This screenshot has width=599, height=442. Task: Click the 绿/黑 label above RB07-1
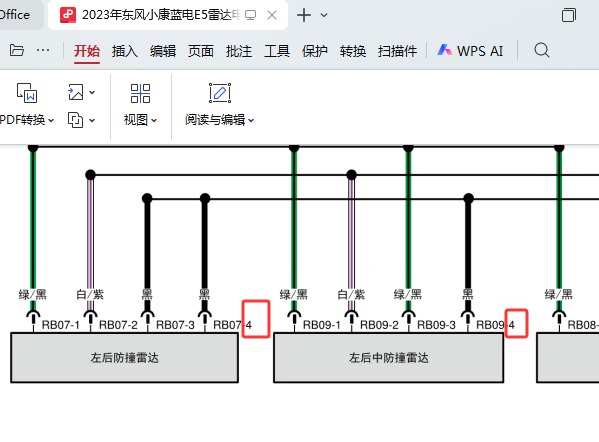click(x=32, y=294)
